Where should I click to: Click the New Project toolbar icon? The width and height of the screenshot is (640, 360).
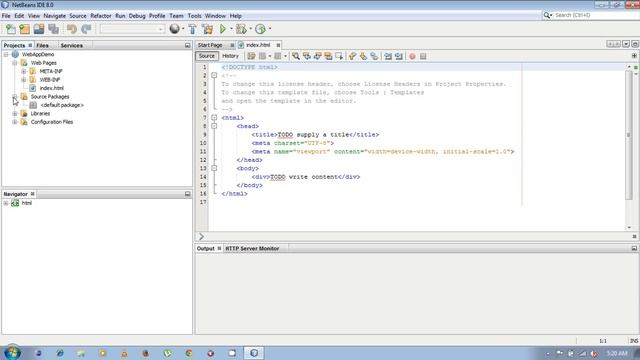tap(24, 29)
